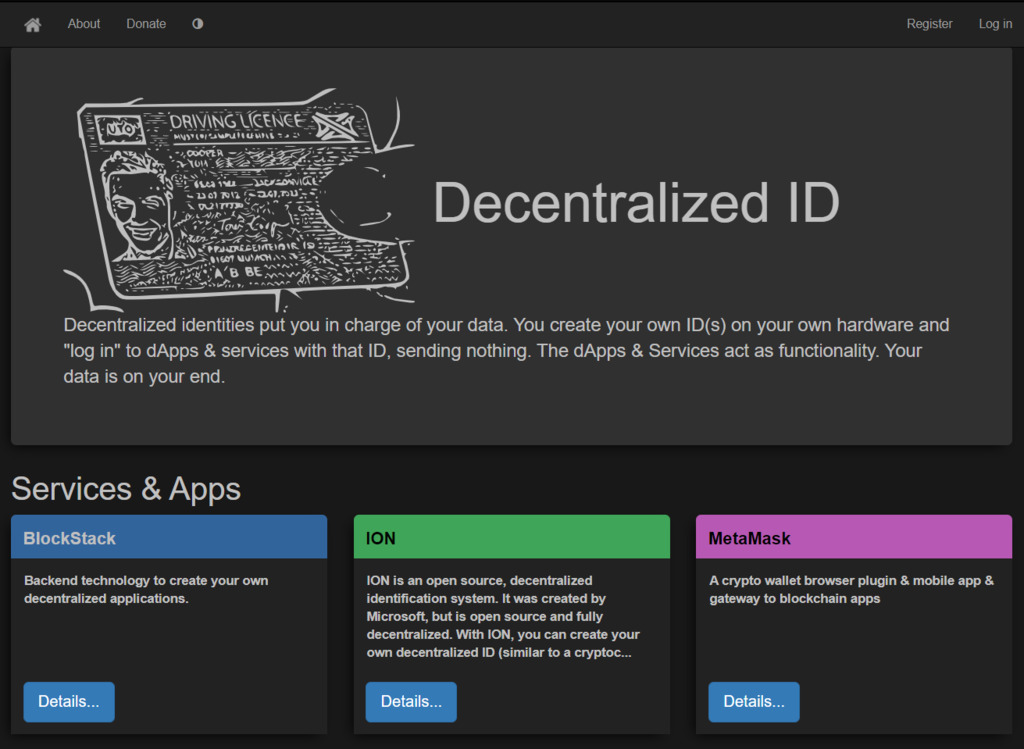Click the 'Decentralized ID' main heading

636,203
